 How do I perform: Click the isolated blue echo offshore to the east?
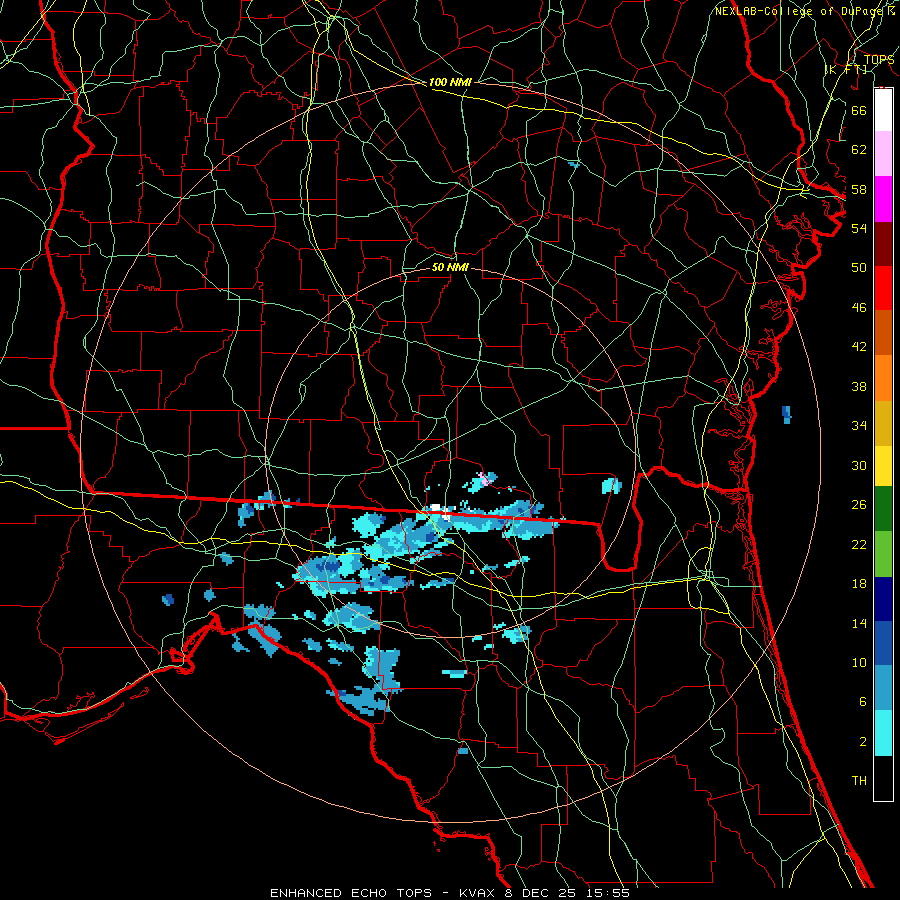coord(786,414)
